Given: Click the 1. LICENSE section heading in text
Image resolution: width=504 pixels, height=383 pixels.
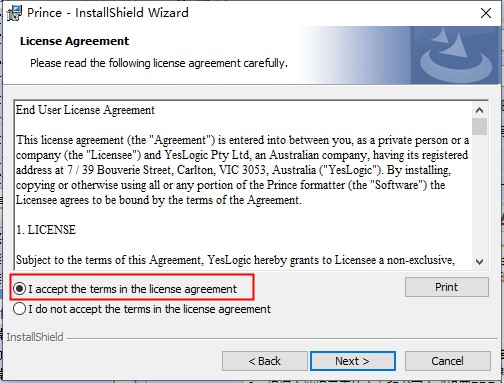Looking at the screenshot, I should 46,230.
